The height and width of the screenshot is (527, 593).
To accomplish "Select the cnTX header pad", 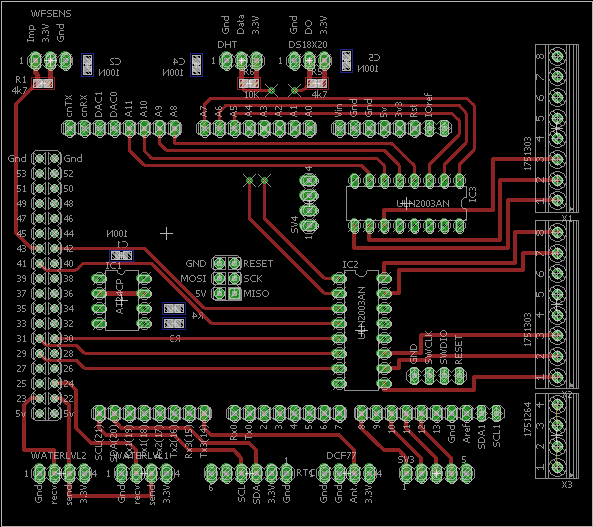I will click(69, 128).
